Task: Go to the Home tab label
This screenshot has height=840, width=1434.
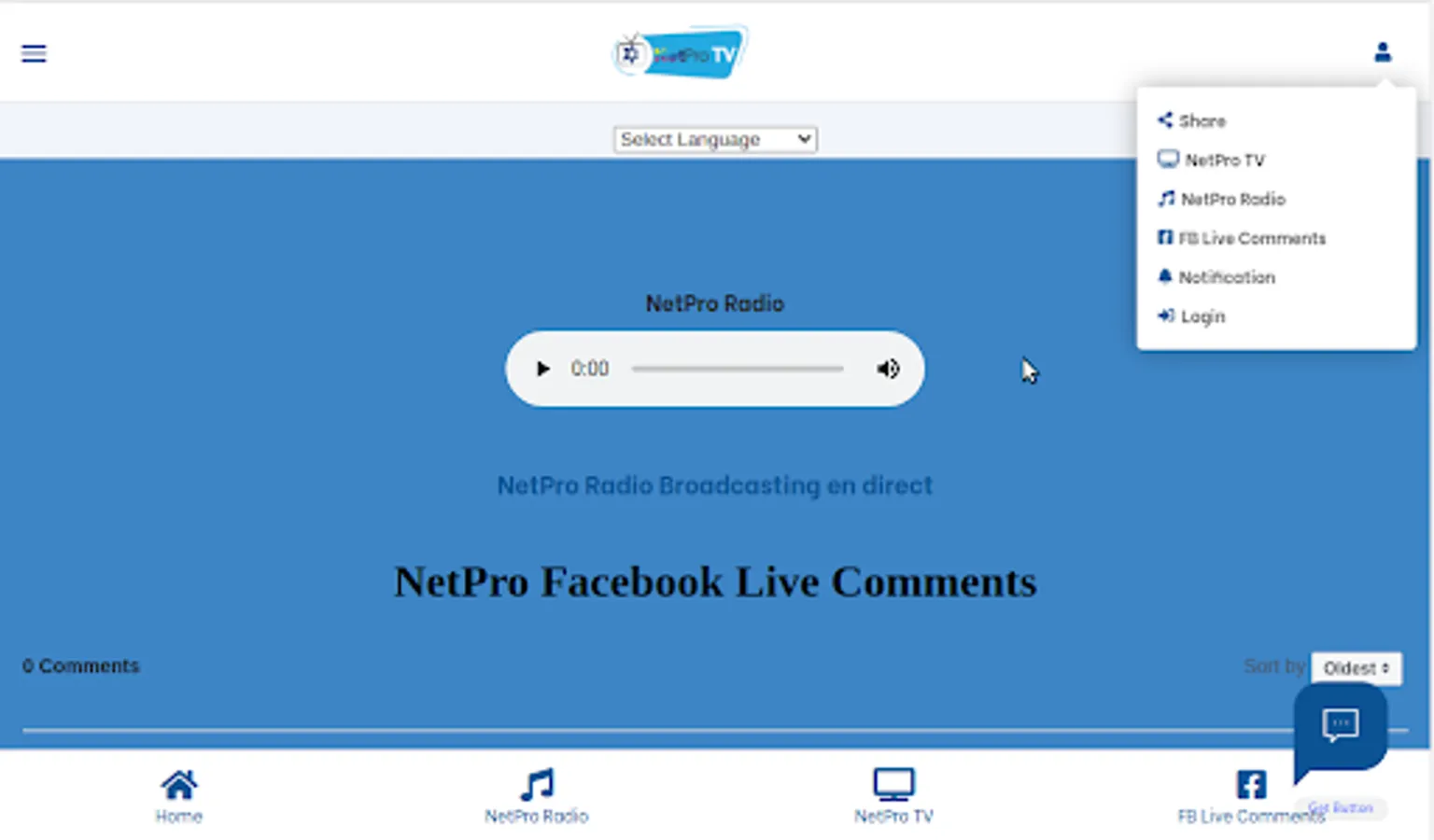Action: (x=179, y=817)
